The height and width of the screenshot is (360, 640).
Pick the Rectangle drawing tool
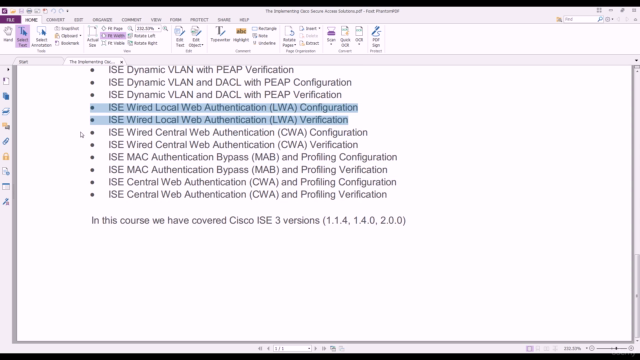point(264,29)
